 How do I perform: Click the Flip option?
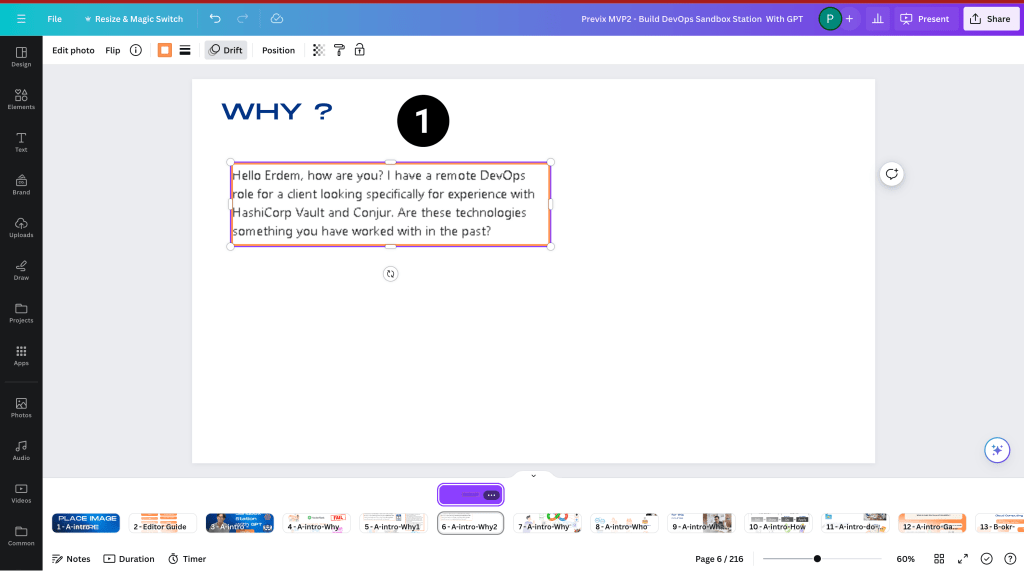[113, 50]
